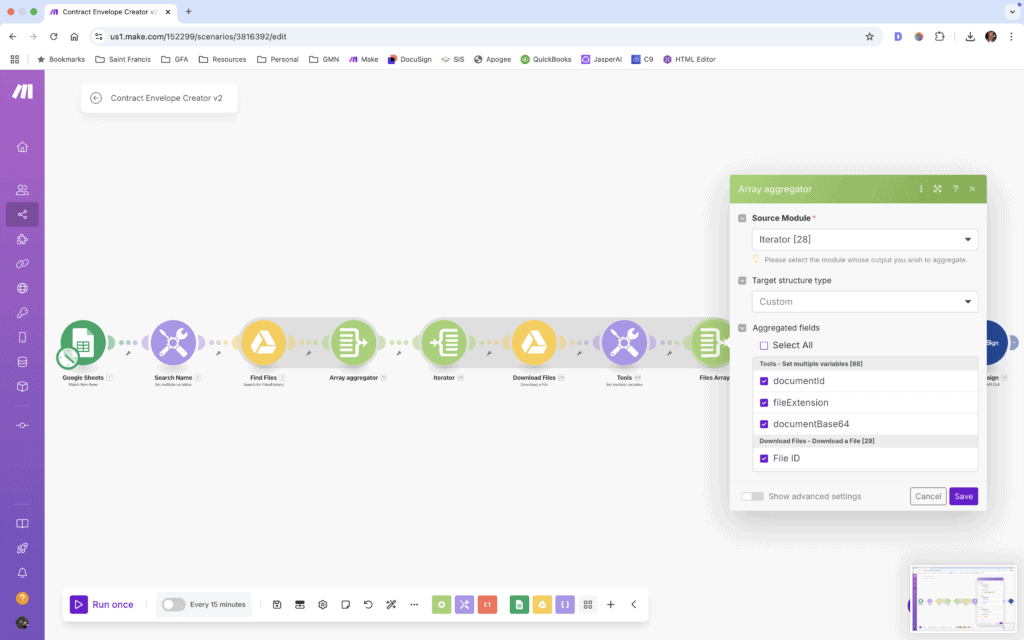
Task: Toggle the Every 15 minutes scheduling switch
Action: click(174, 605)
